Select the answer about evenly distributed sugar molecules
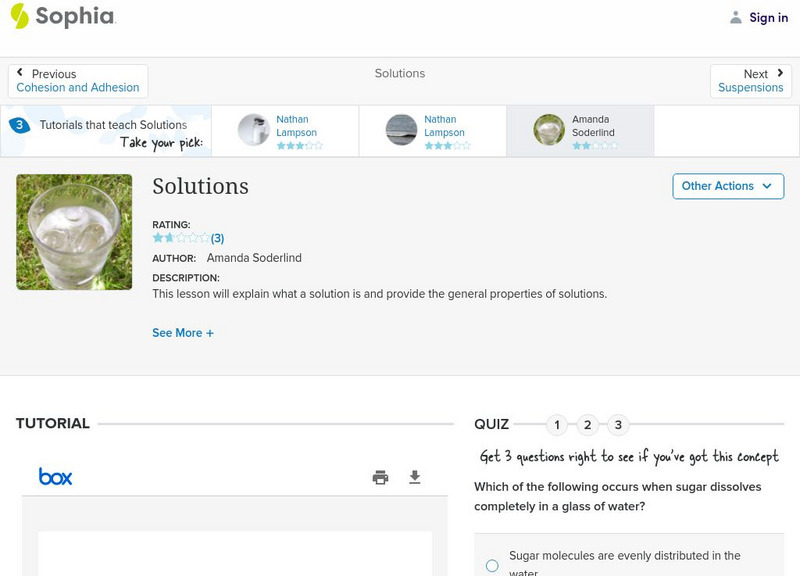This screenshot has height=576, width=800. point(491,563)
